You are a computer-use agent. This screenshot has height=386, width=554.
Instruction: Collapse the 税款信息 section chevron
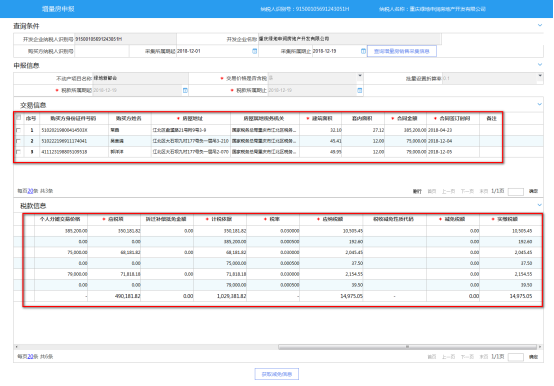(x=540, y=205)
